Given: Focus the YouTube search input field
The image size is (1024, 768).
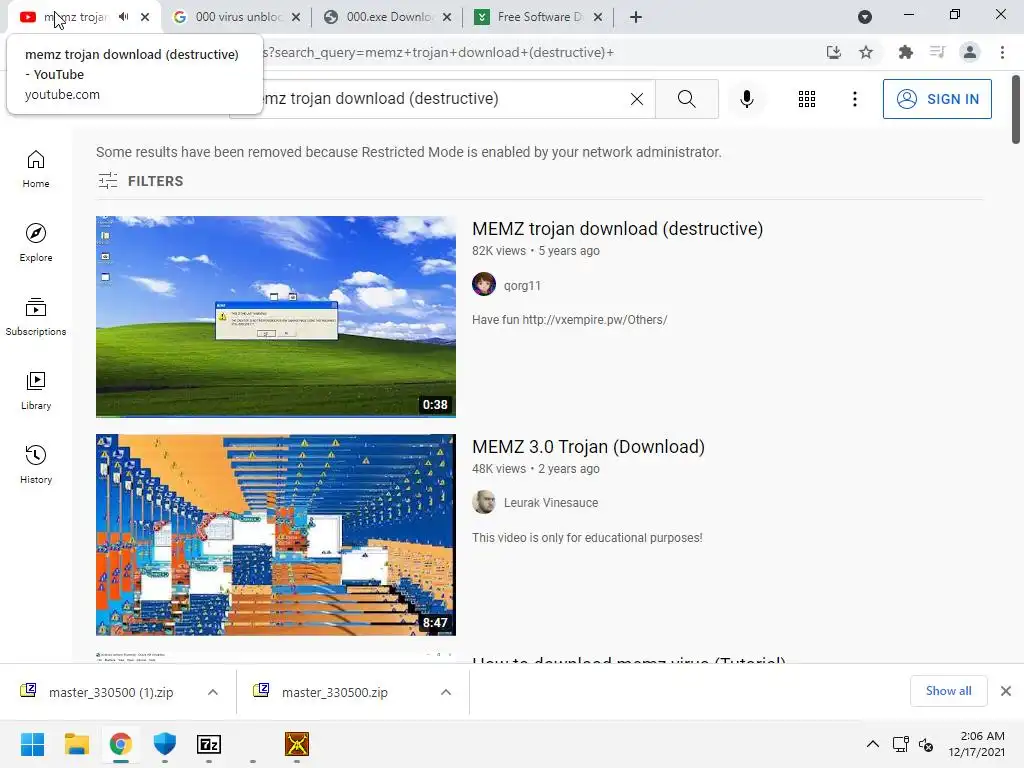Looking at the screenshot, I should tap(444, 99).
